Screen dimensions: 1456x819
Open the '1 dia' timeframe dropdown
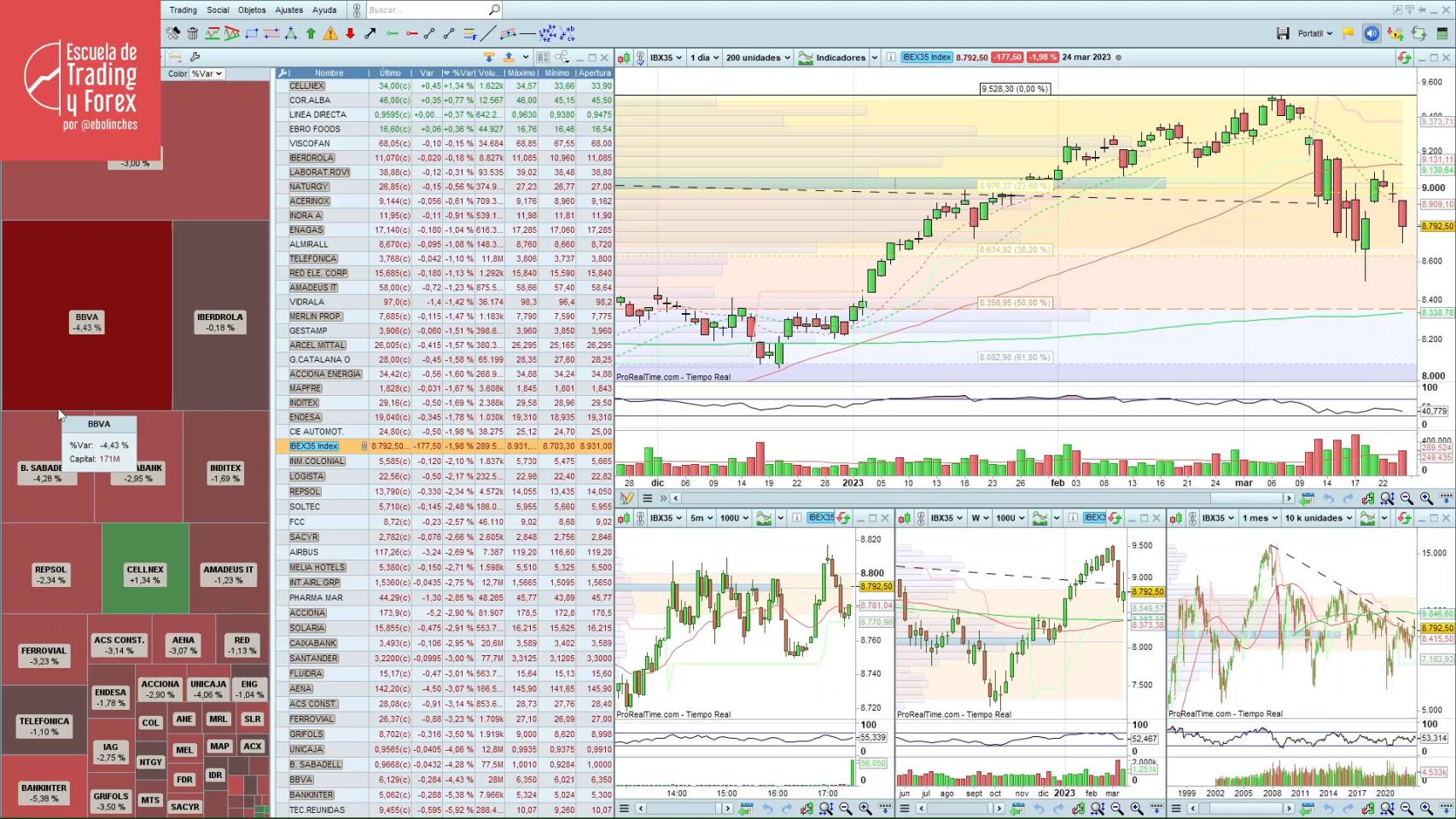704,57
